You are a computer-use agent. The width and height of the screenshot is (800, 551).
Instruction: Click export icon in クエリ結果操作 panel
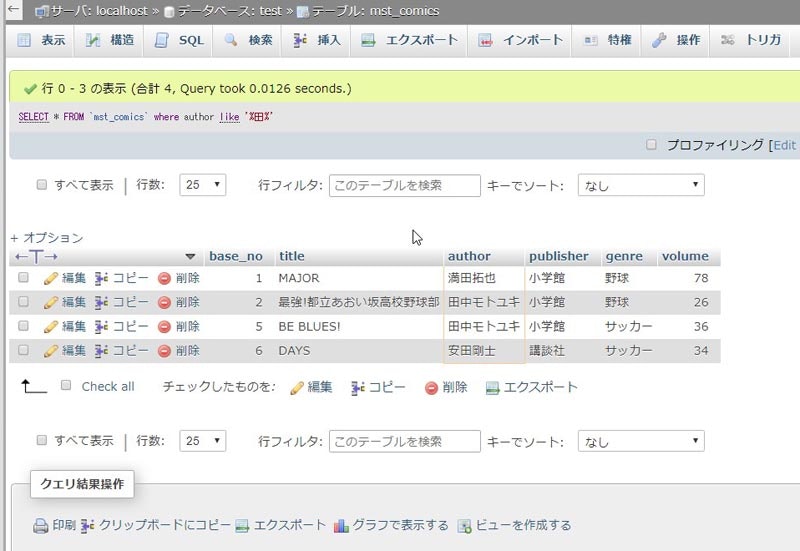[242, 525]
